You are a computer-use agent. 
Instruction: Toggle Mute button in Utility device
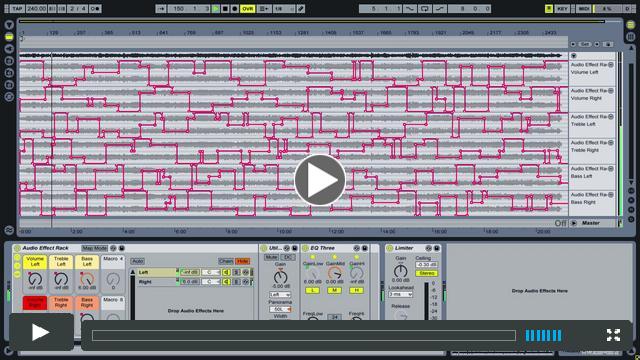click(271, 258)
